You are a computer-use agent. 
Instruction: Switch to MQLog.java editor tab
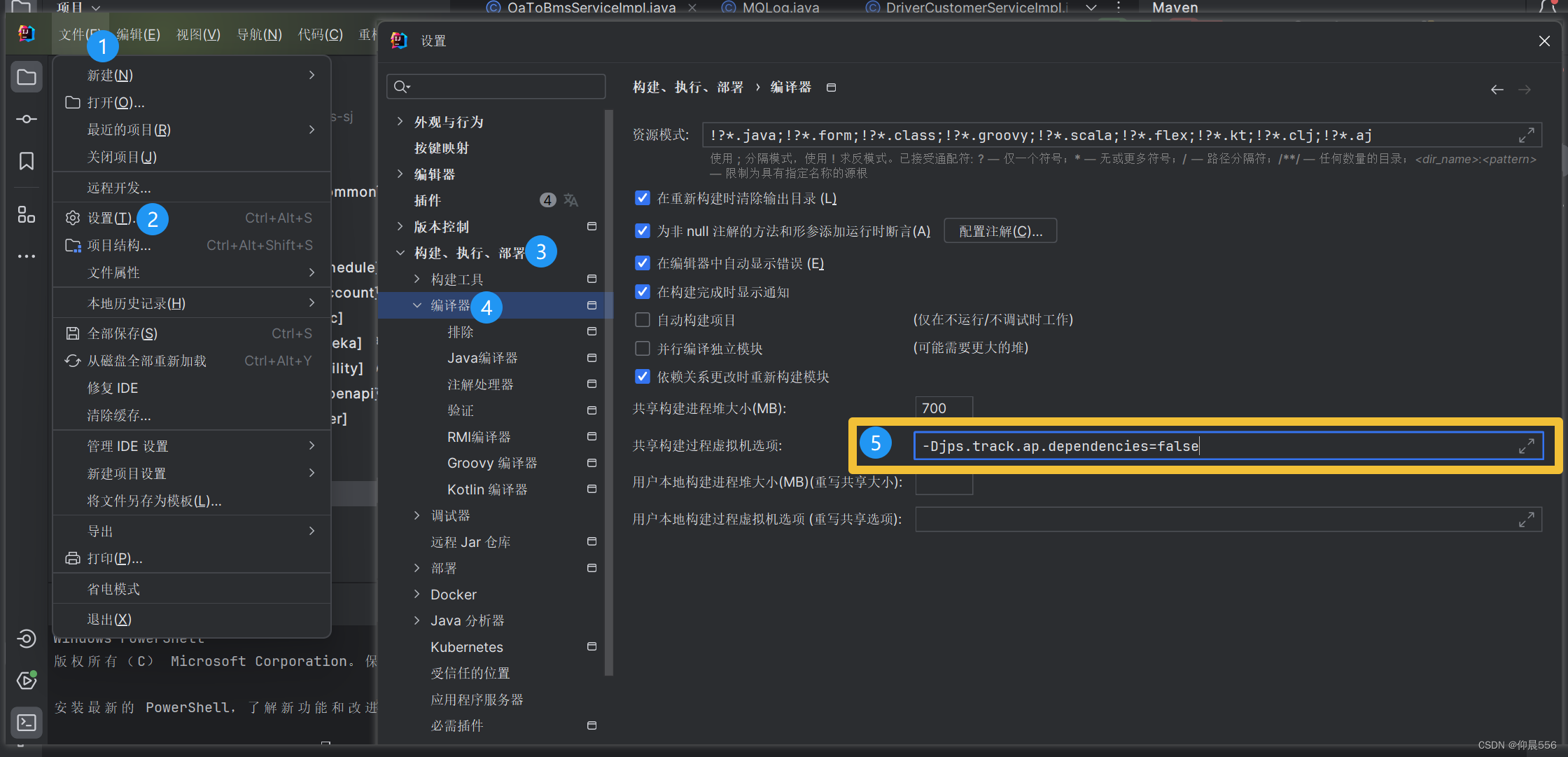[771, 8]
